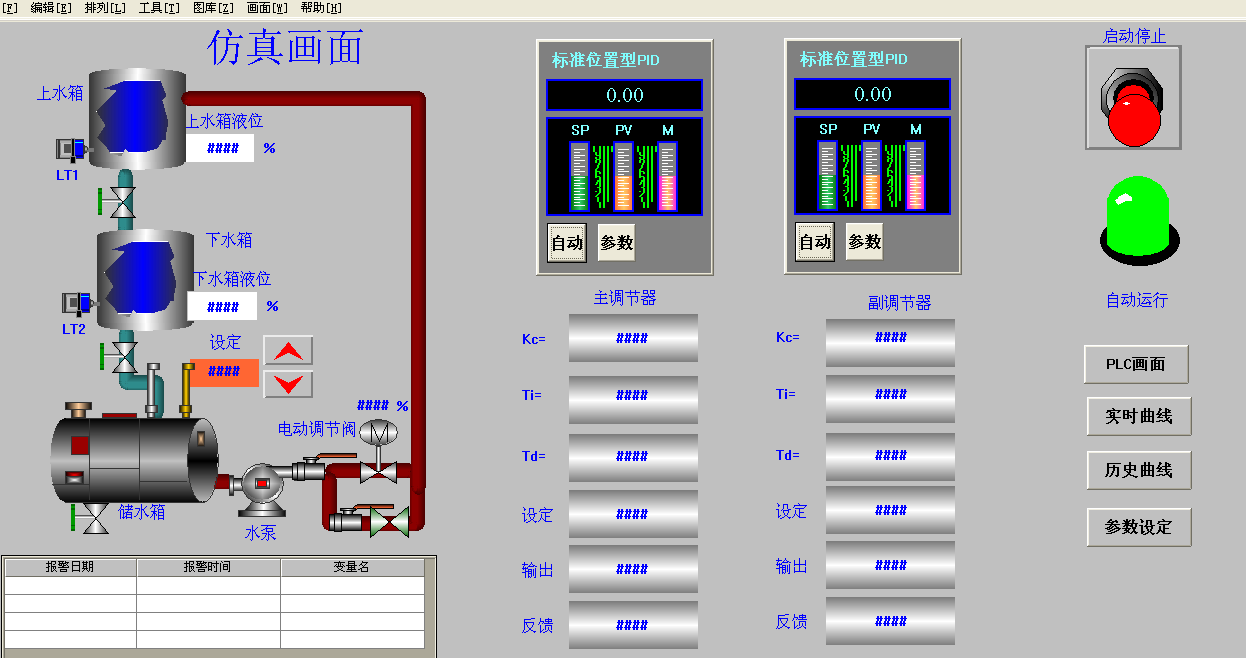The width and height of the screenshot is (1246, 658).
Task: Select the storage tank (储水箱) graphic
Action: (135, 458)
